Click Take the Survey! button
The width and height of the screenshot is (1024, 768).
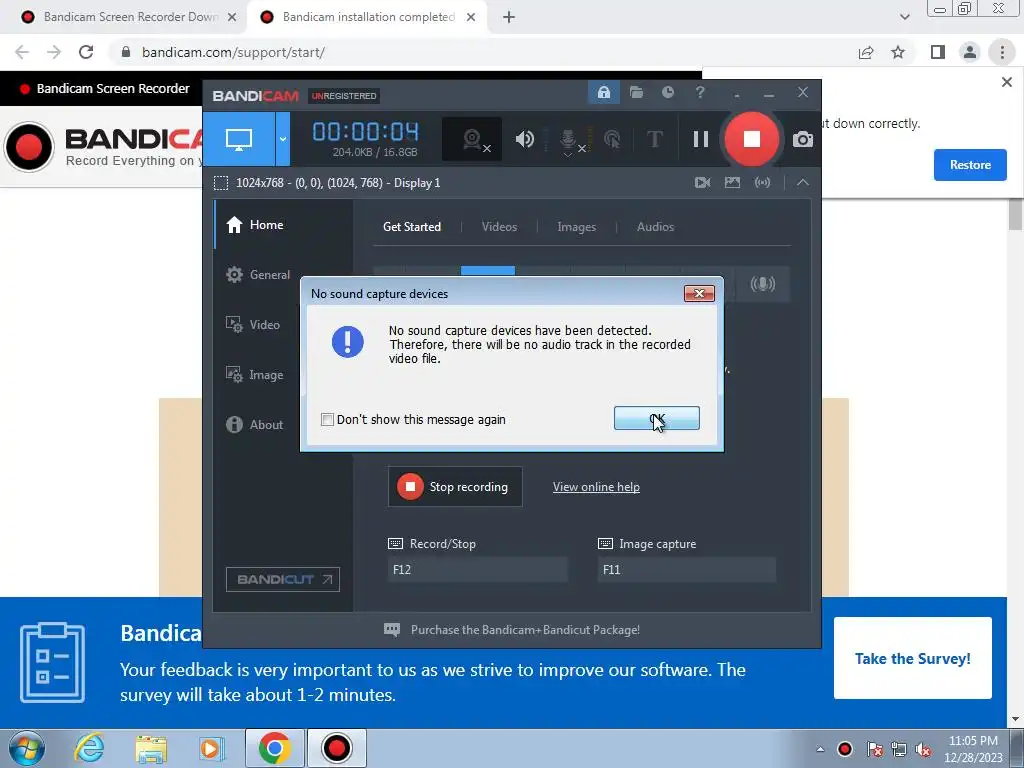(912, 658)
